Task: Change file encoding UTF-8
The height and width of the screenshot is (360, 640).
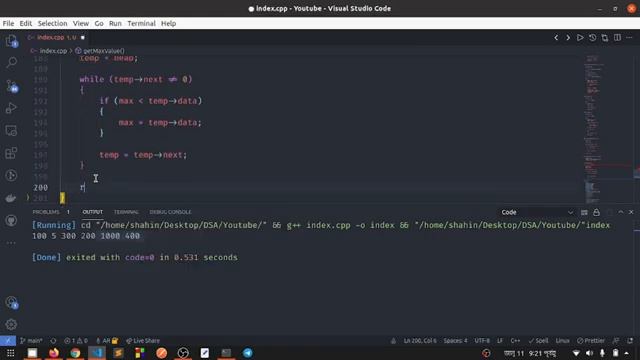Action: pos(482,340)
